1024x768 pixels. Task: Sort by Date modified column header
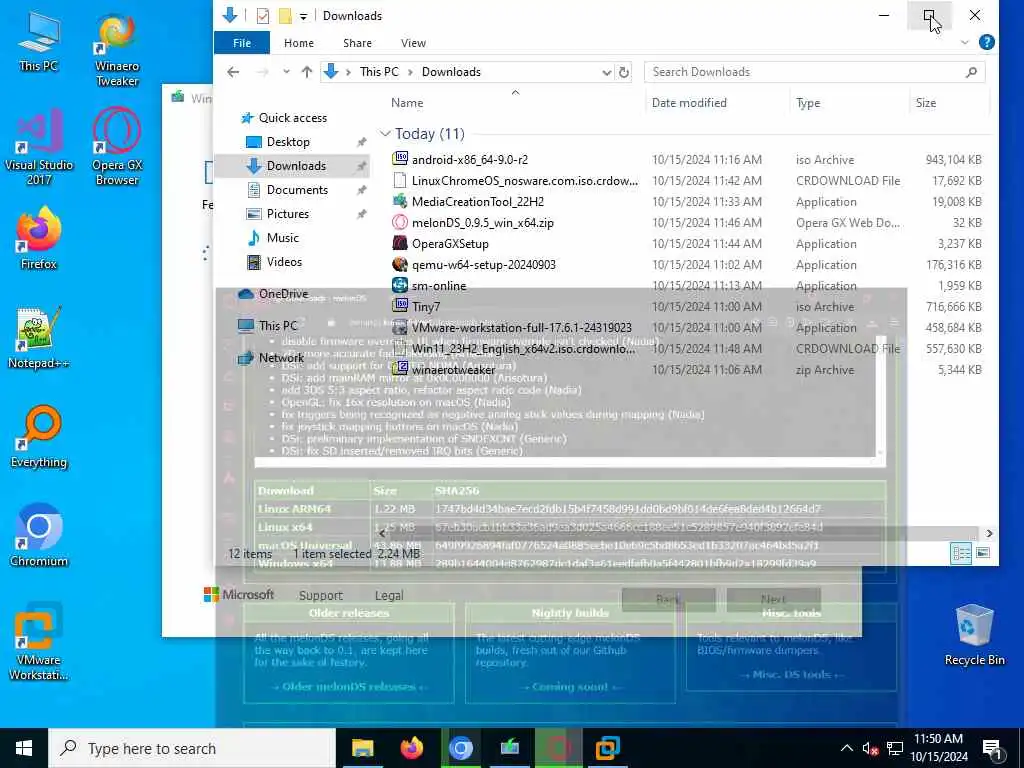point(689,103)
